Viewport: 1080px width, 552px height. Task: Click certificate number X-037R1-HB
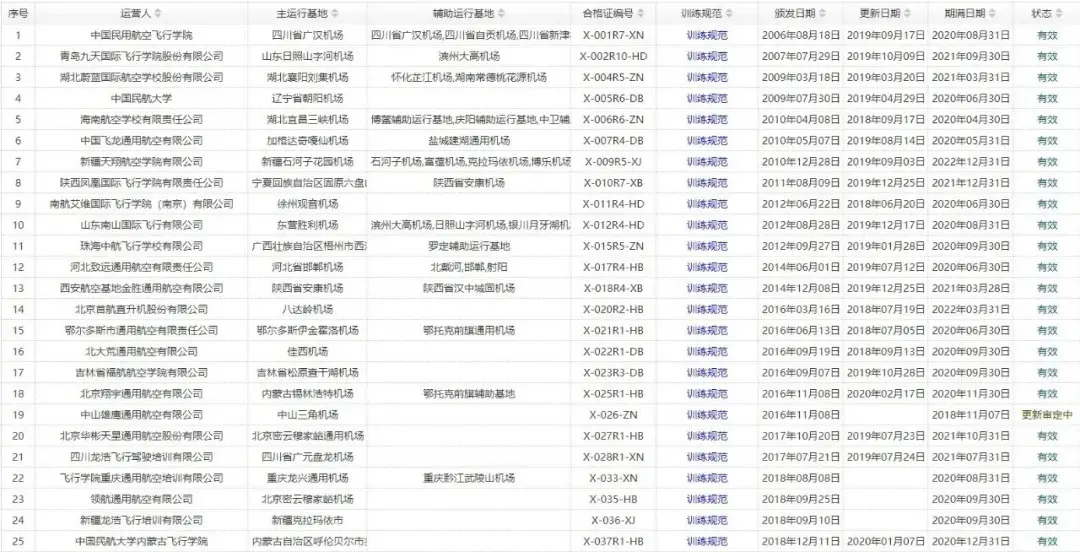pyautogui.click(x=614, y=541)
